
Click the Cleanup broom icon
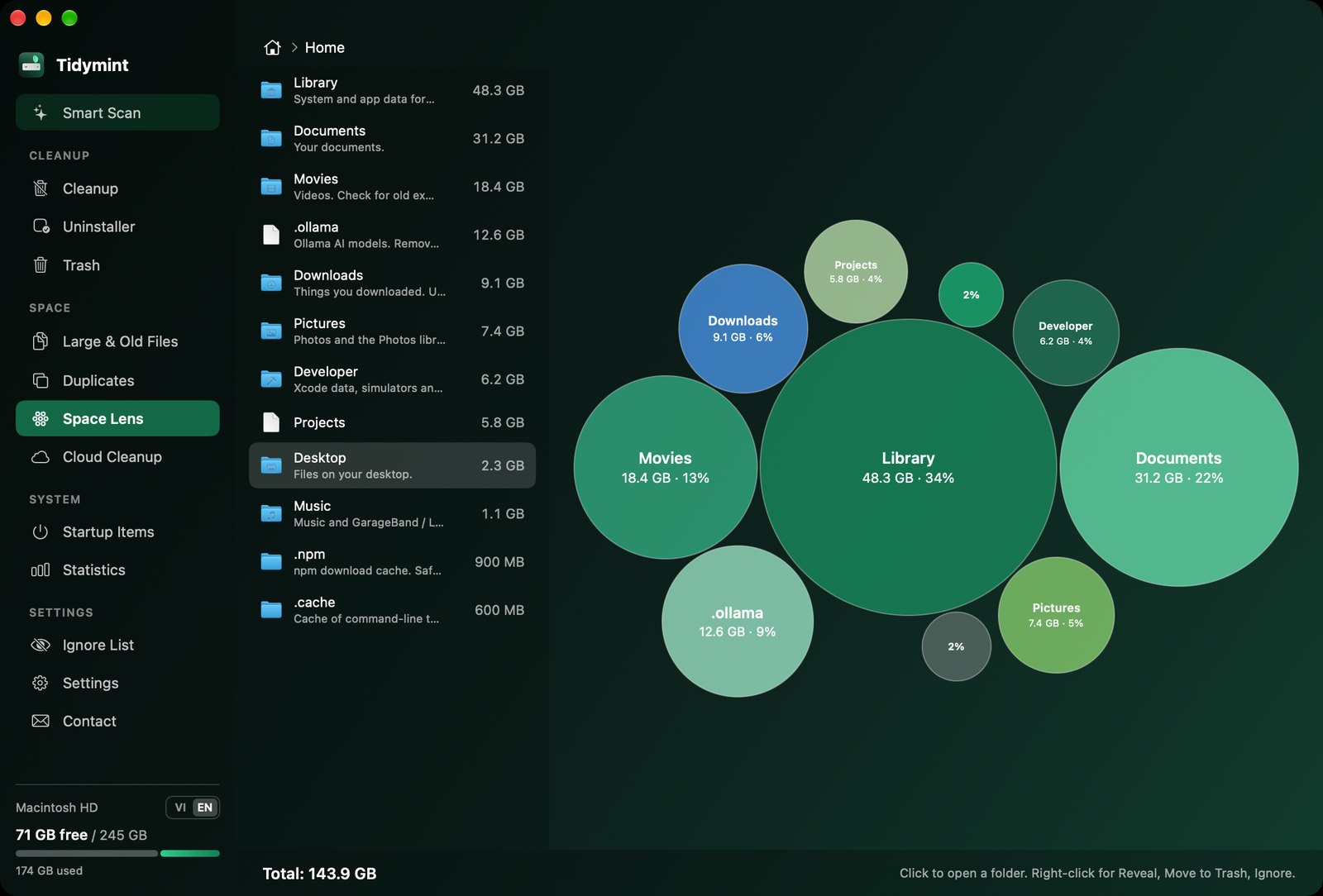[40, 188]
